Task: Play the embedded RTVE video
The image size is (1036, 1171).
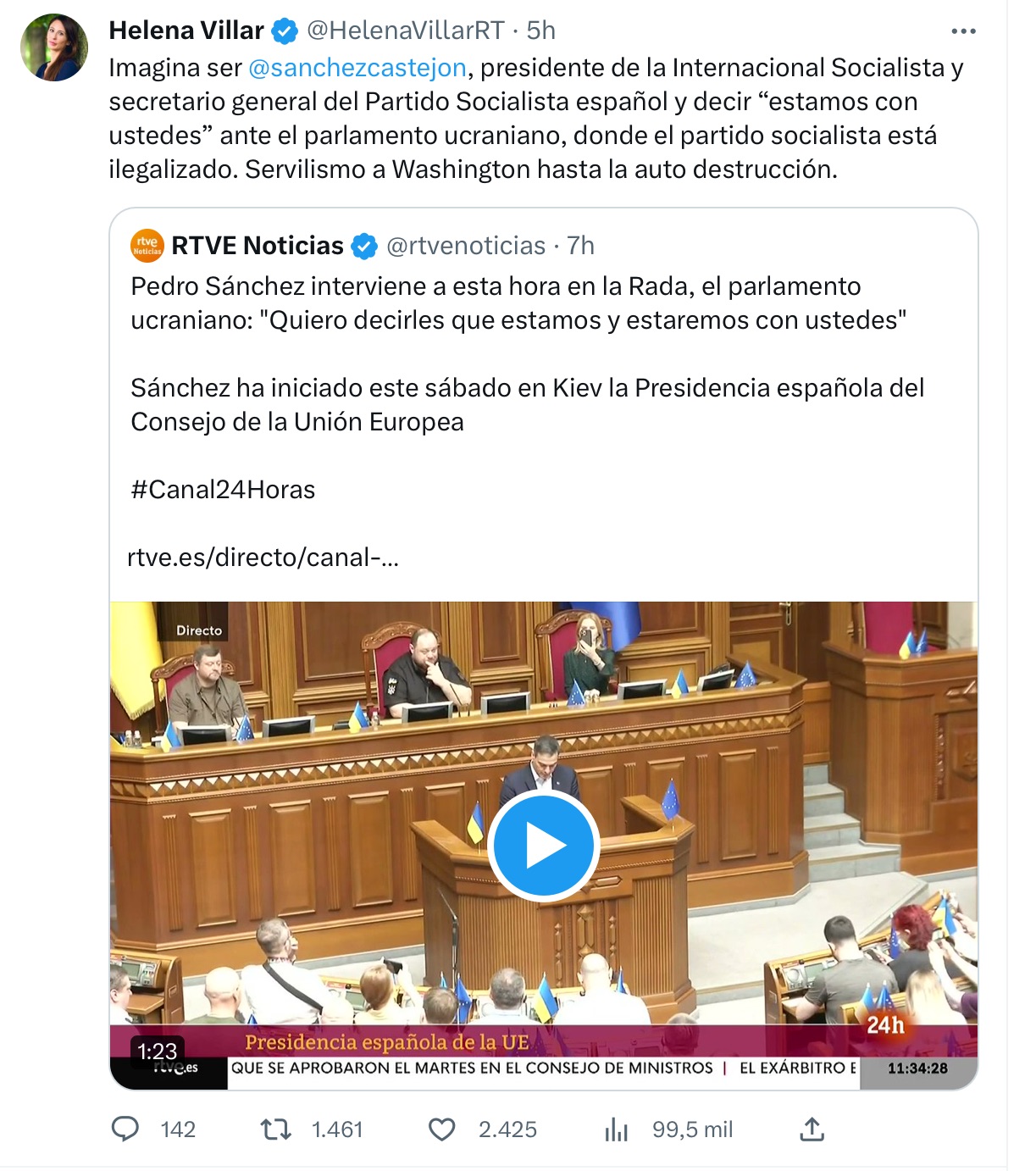Action: (543, 846)
